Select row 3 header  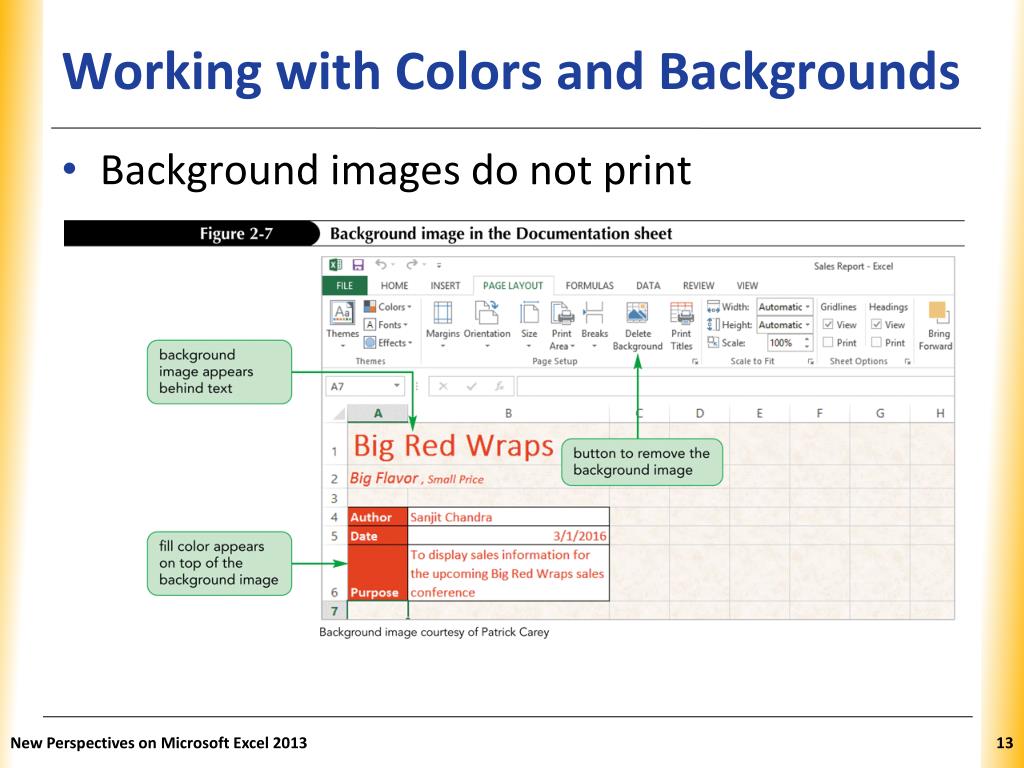[334, 498]
